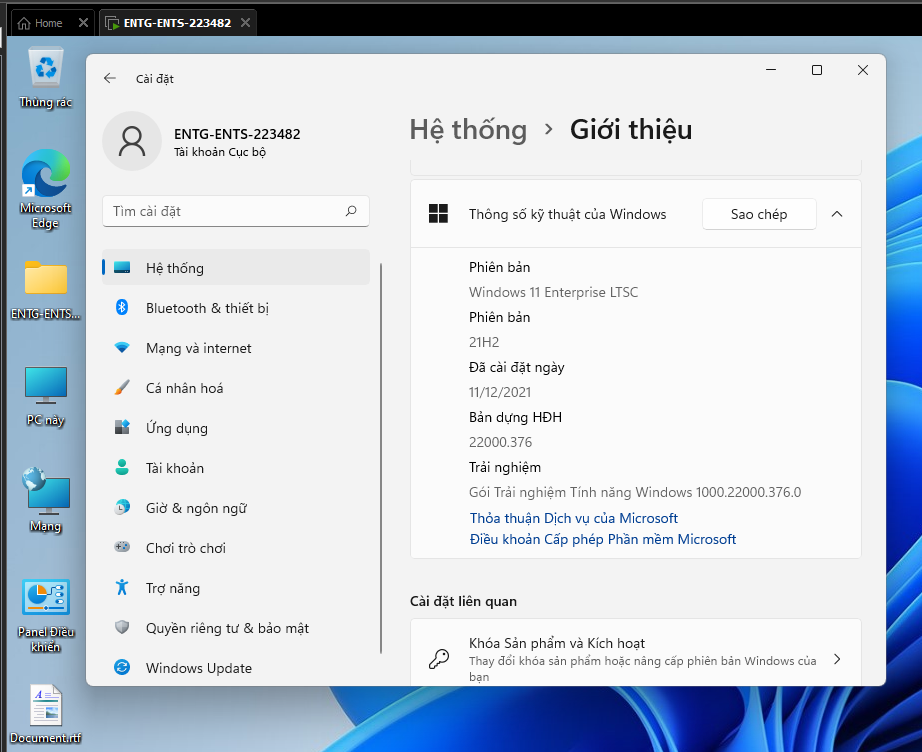Screen dimensions: 922x752
Task: Select the PC này desktop icon
Action: click(x=45, y=396)
